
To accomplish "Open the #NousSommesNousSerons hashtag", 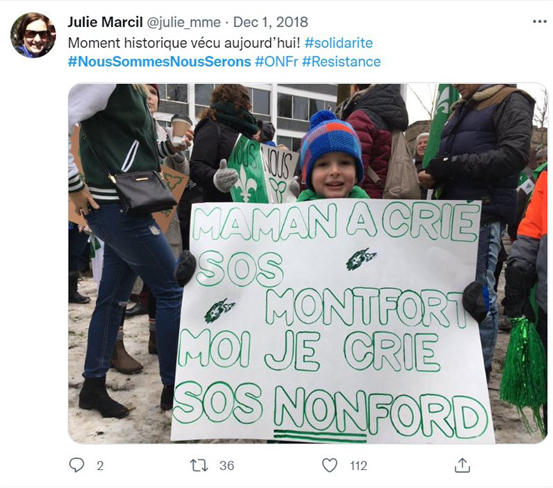I will pyautogui.click(x=159, y=62).
